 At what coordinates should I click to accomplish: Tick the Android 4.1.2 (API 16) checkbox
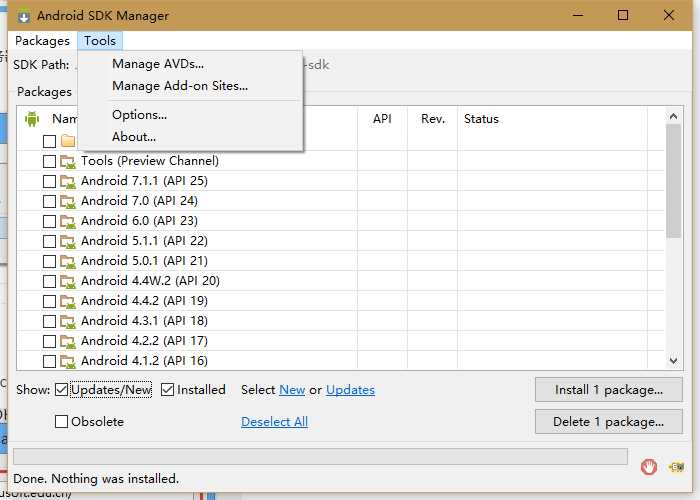tap(49, 362)
